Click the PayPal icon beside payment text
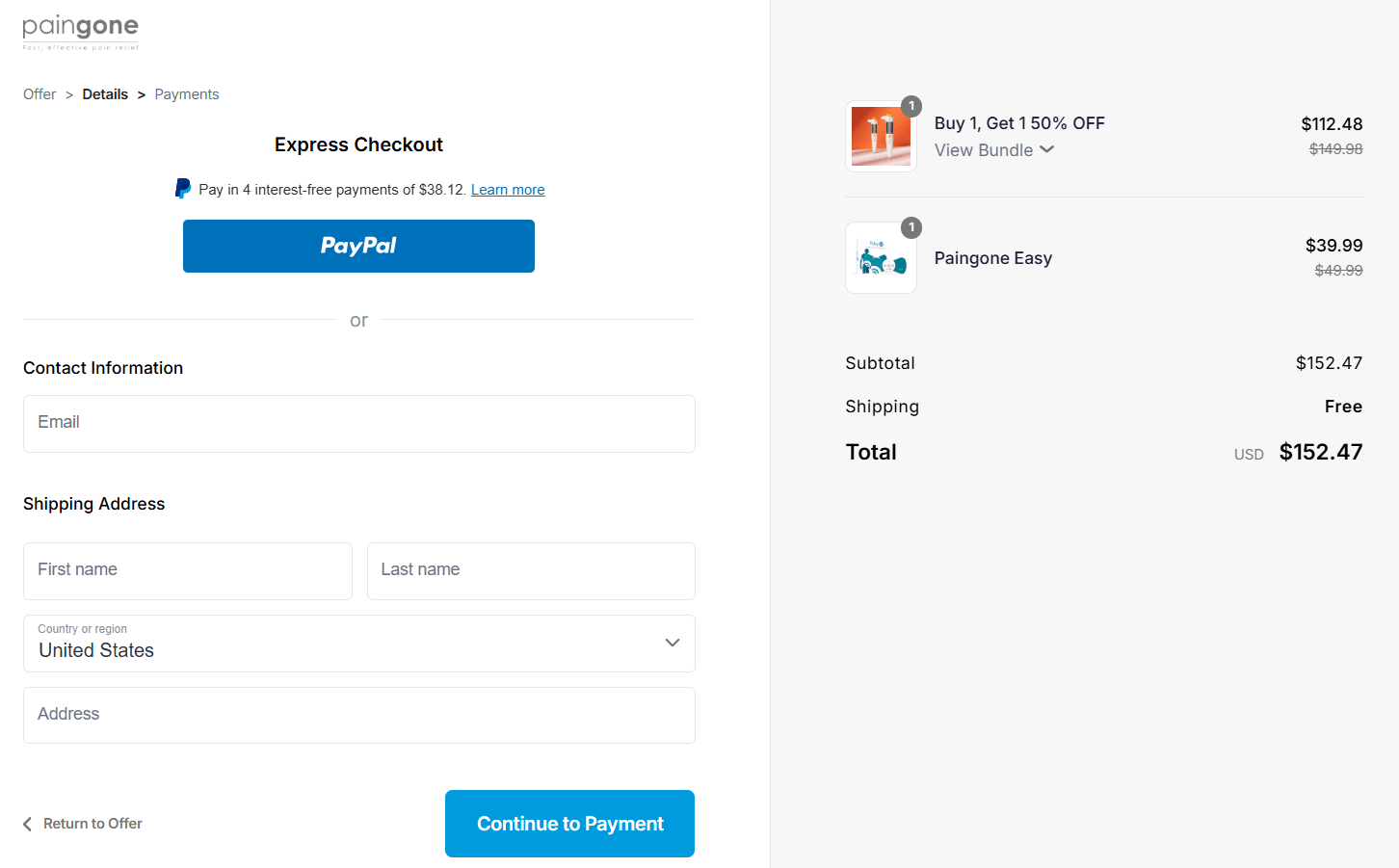The image size is (1399, 868). pyautogui.click(x=183, y=188)
